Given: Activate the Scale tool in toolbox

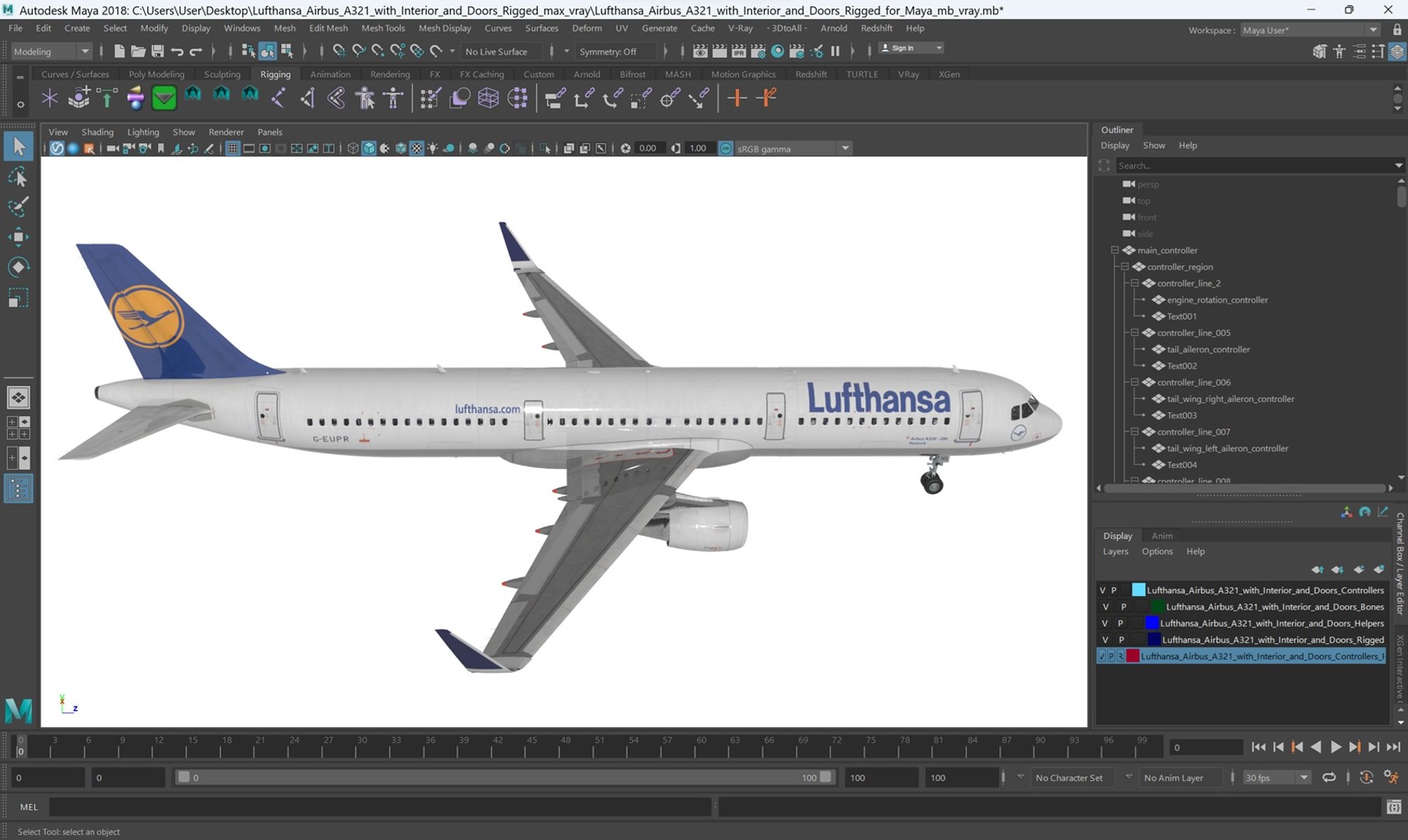Looking at the screenshot, I should click(19, 298).
